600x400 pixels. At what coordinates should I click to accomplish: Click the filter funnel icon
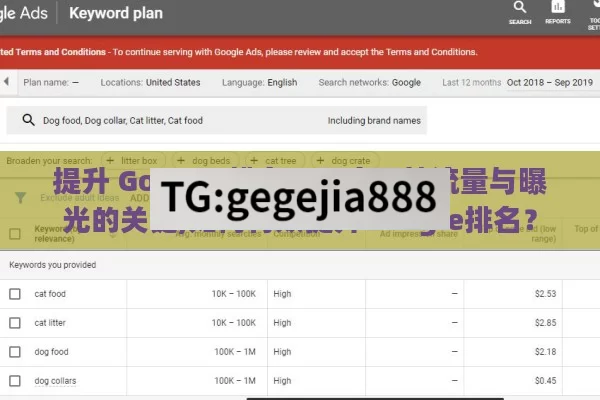20,198
